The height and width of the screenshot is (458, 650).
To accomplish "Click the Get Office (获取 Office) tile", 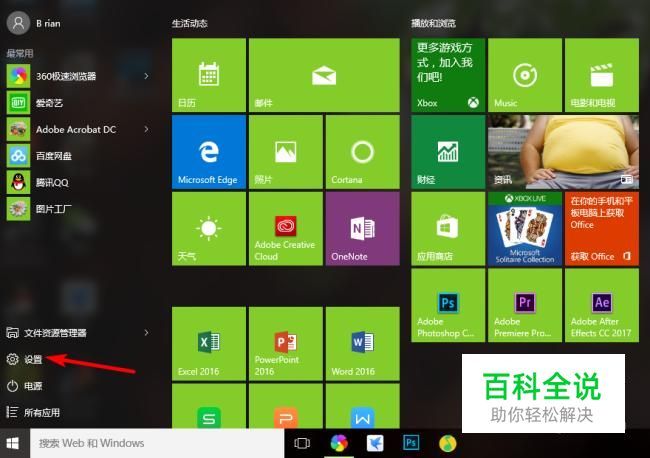I will pos(602,228).
